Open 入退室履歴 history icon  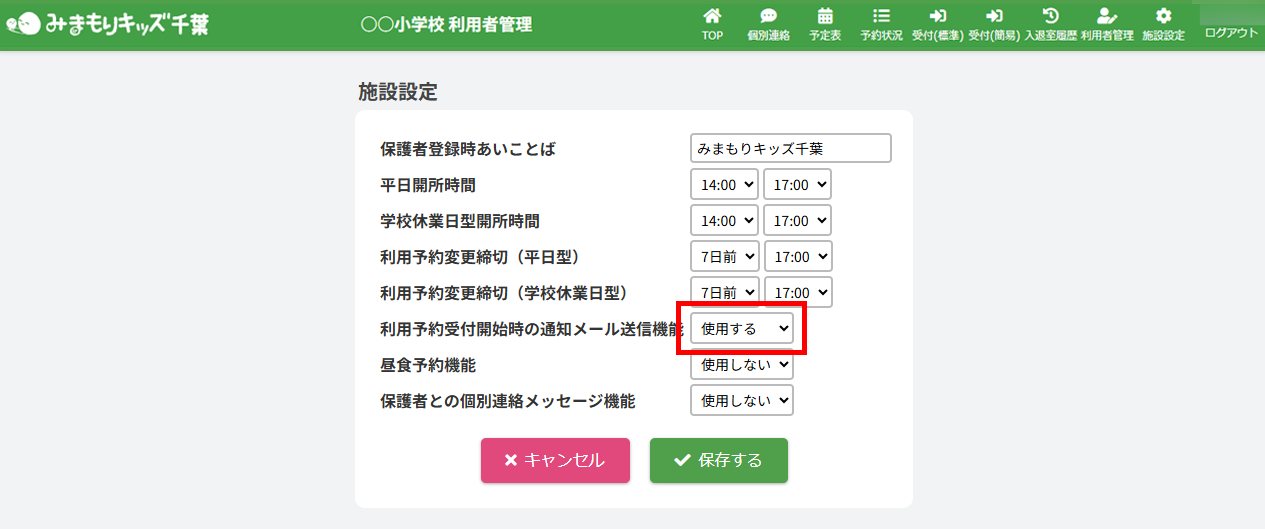point(1050,16)
